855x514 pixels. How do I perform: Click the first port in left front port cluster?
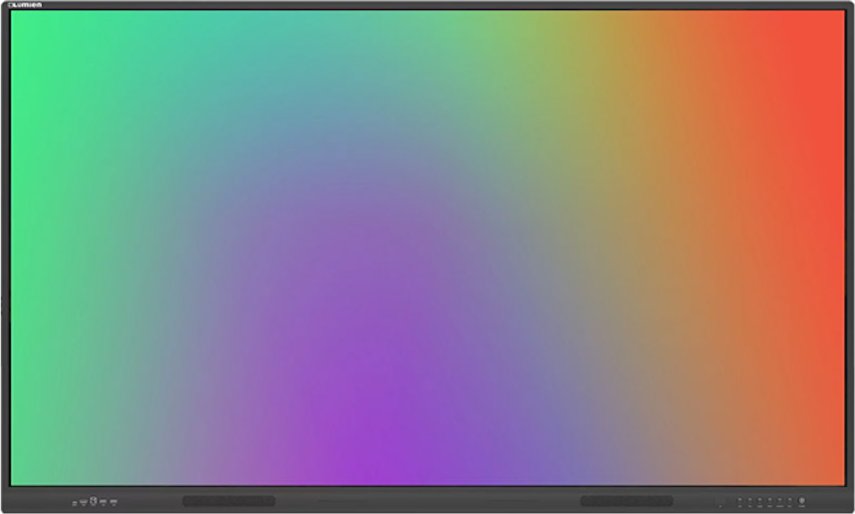pyautogui.click(x=75, y=501)
